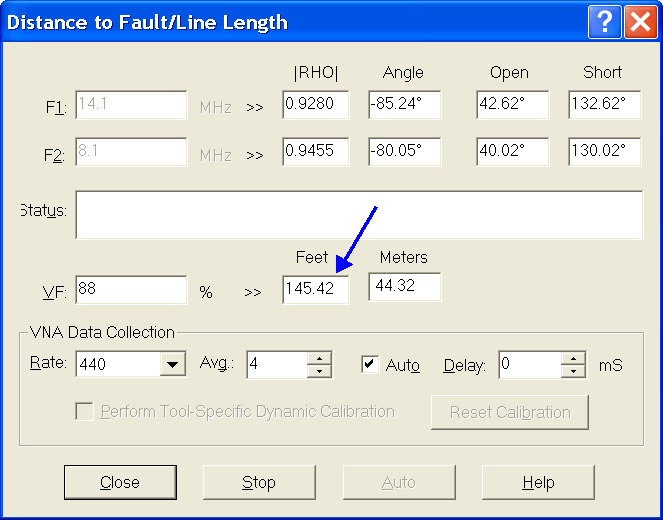The height and width of the screenshot is (520, 663).
Task: Click the F1 Open value 42.62°
Action: point(512,104)
